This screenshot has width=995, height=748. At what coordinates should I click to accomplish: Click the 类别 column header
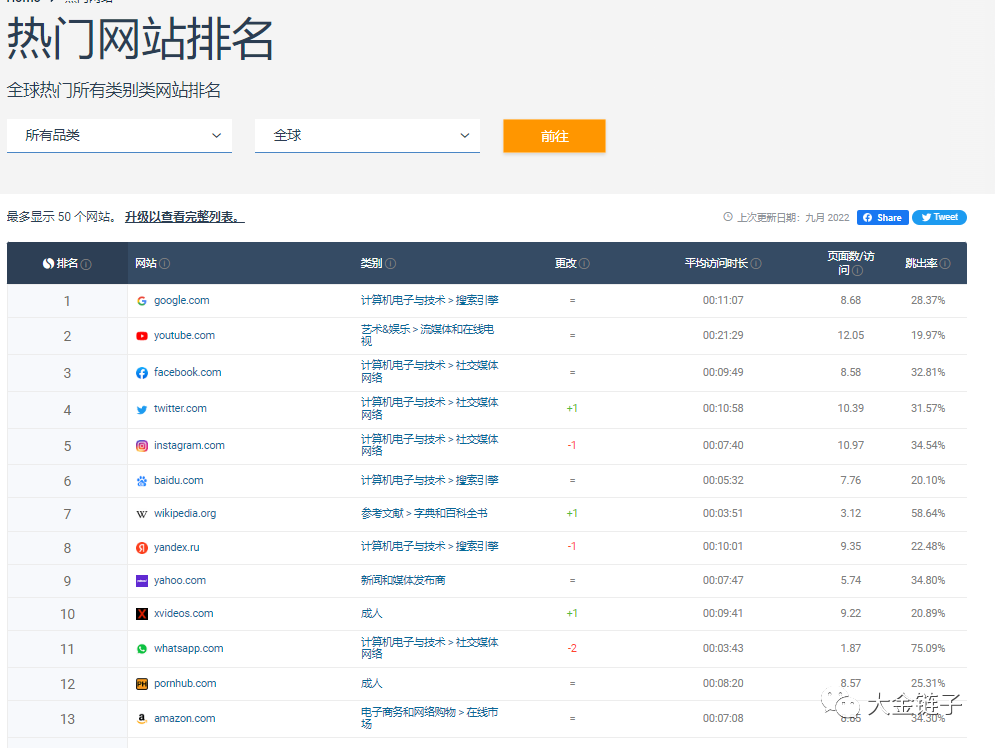click(372, 263)
